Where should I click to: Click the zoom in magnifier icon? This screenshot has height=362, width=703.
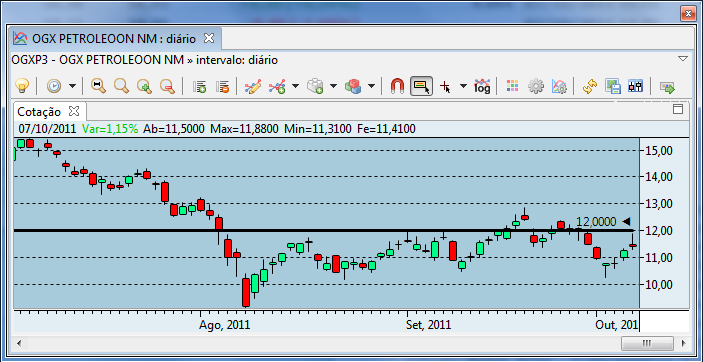tap(144, 85)
